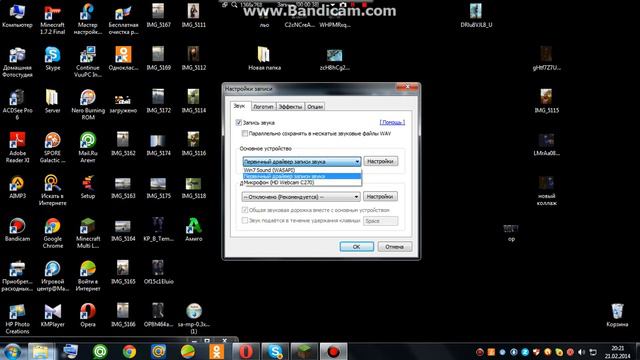Open Skype from the taskbar
Screen dimensions: 640x360
[275, 351]
